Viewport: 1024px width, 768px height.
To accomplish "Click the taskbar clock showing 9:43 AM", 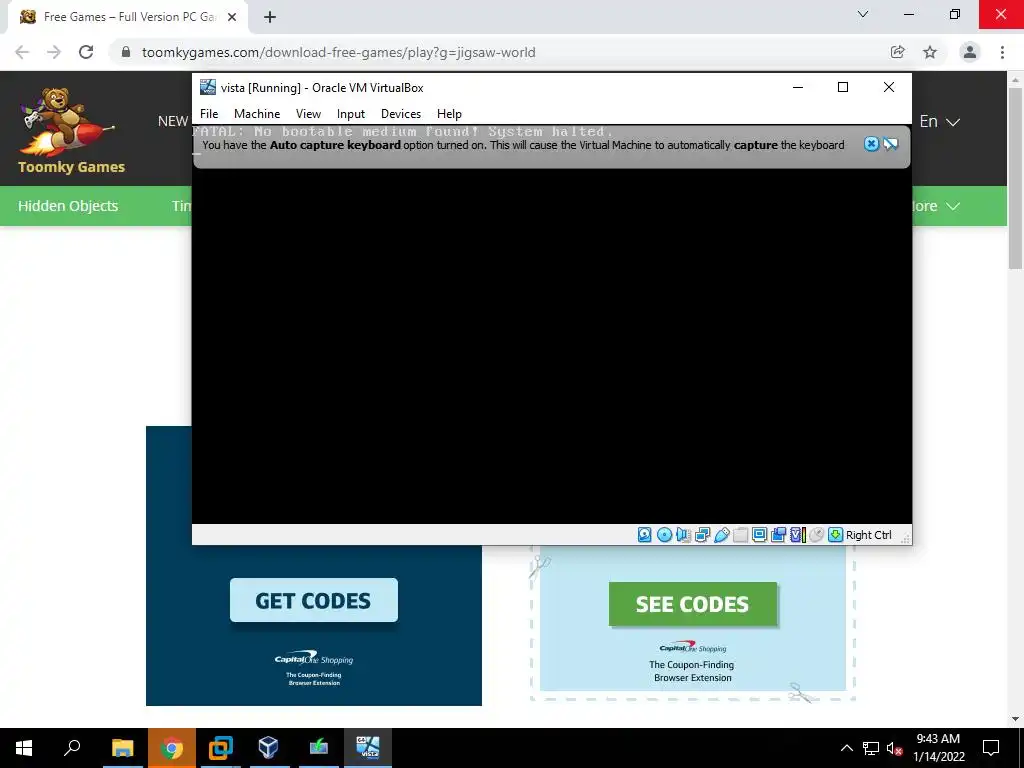I will [x=938, y=748].
